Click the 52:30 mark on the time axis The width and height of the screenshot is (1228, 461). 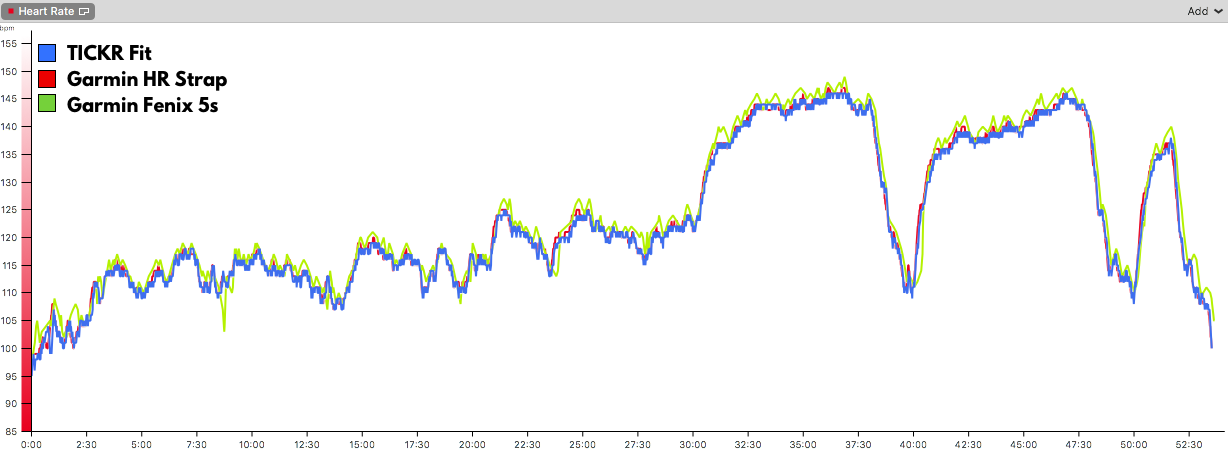1189,444
